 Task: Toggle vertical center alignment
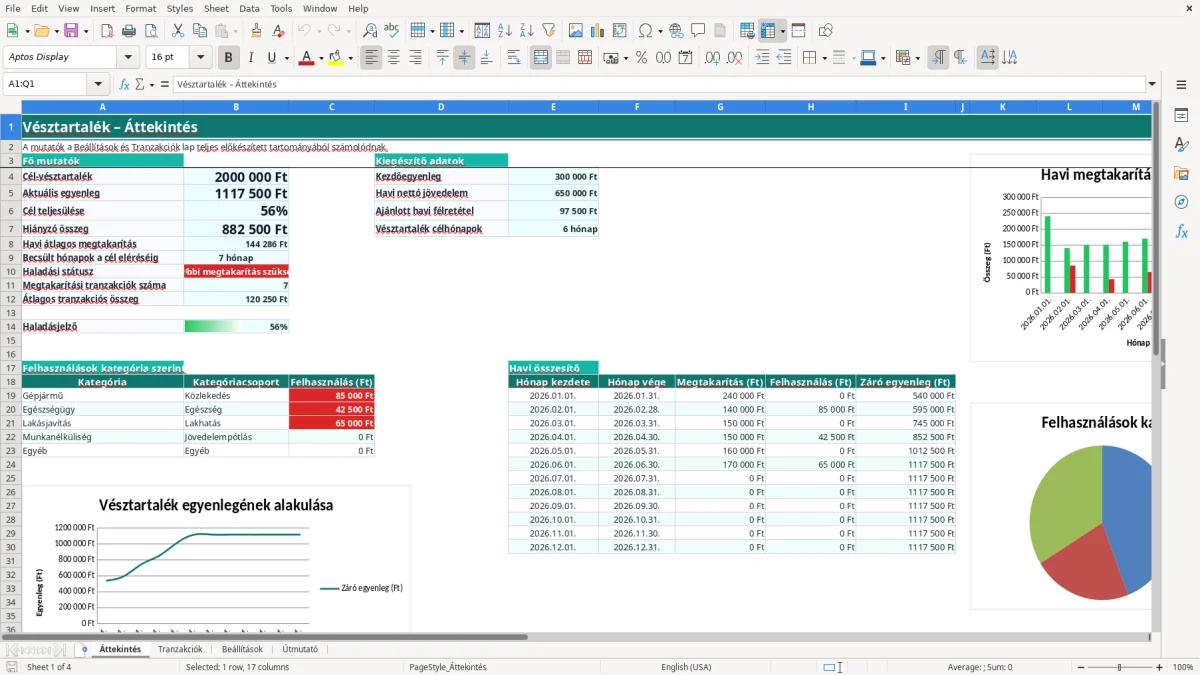[464, 58]
